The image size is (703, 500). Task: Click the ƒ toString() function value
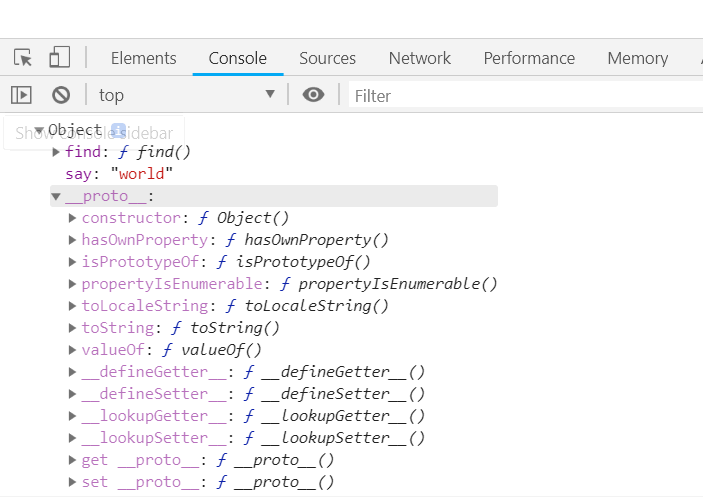coord(226,328)
